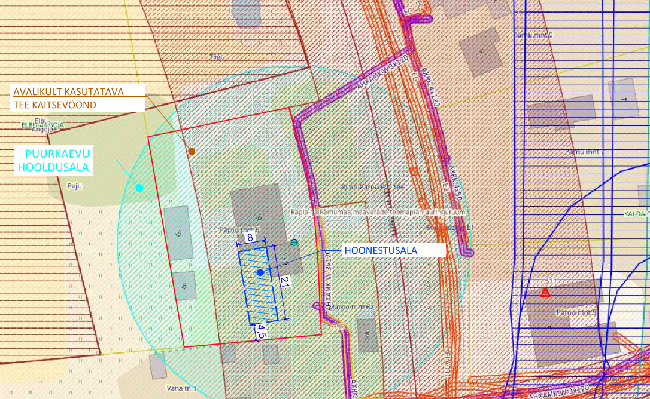
Task: Click the purple cable end loop right of HOONESTUSALA
Action: 468,251
